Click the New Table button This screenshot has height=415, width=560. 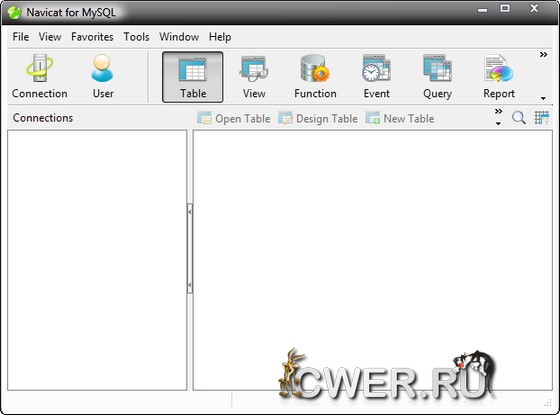pyautogui.click(x=400, y=118)
